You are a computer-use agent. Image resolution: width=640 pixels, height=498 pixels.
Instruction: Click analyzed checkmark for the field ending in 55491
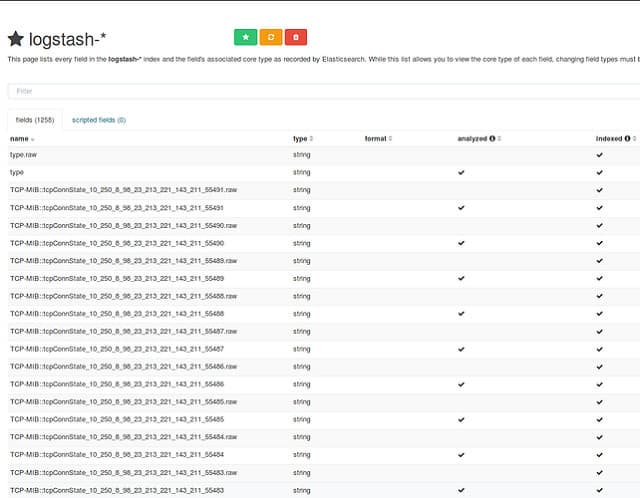(461, 208)
